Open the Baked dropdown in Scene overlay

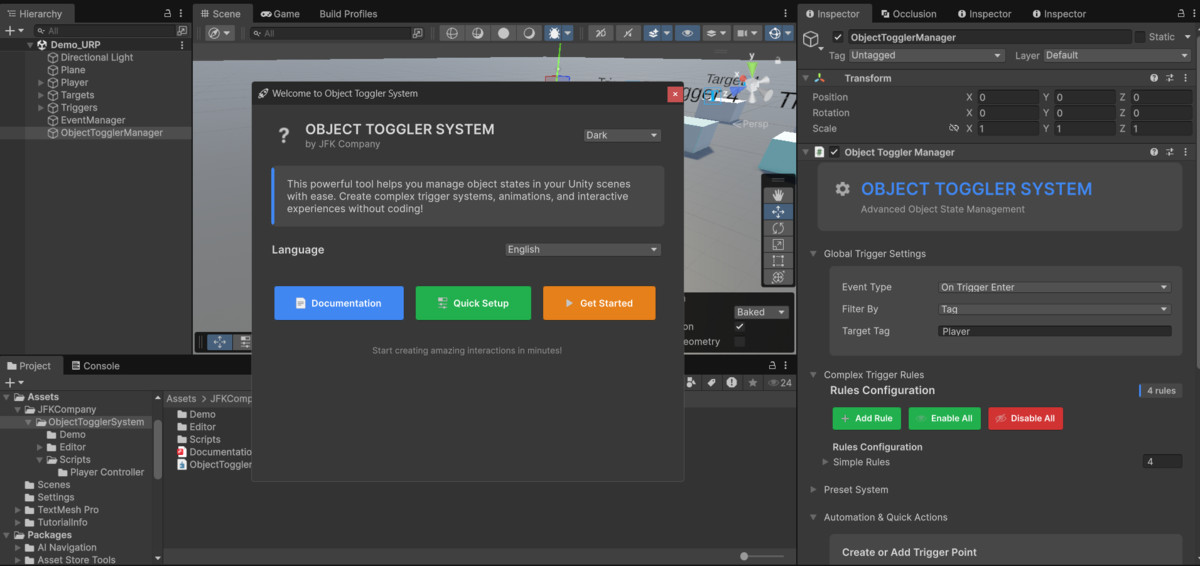coord(761,312)
